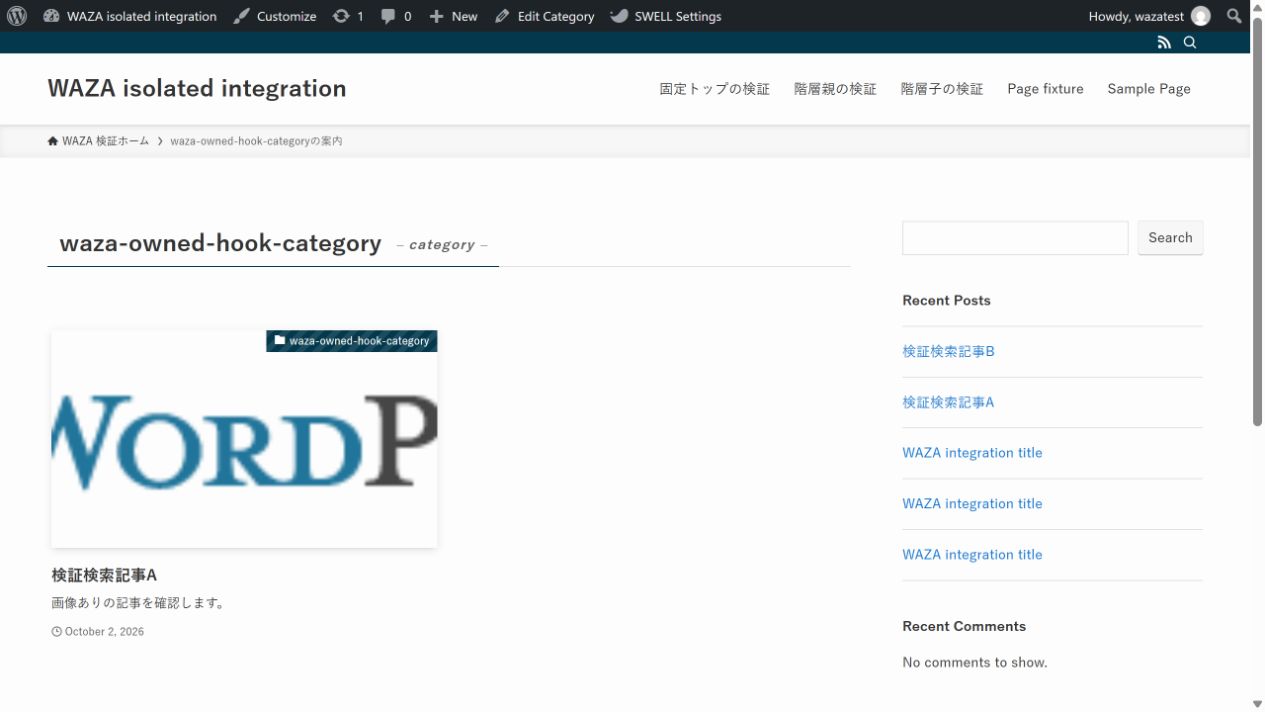Click the breadcrumb home icon

(x=53, y=141)
